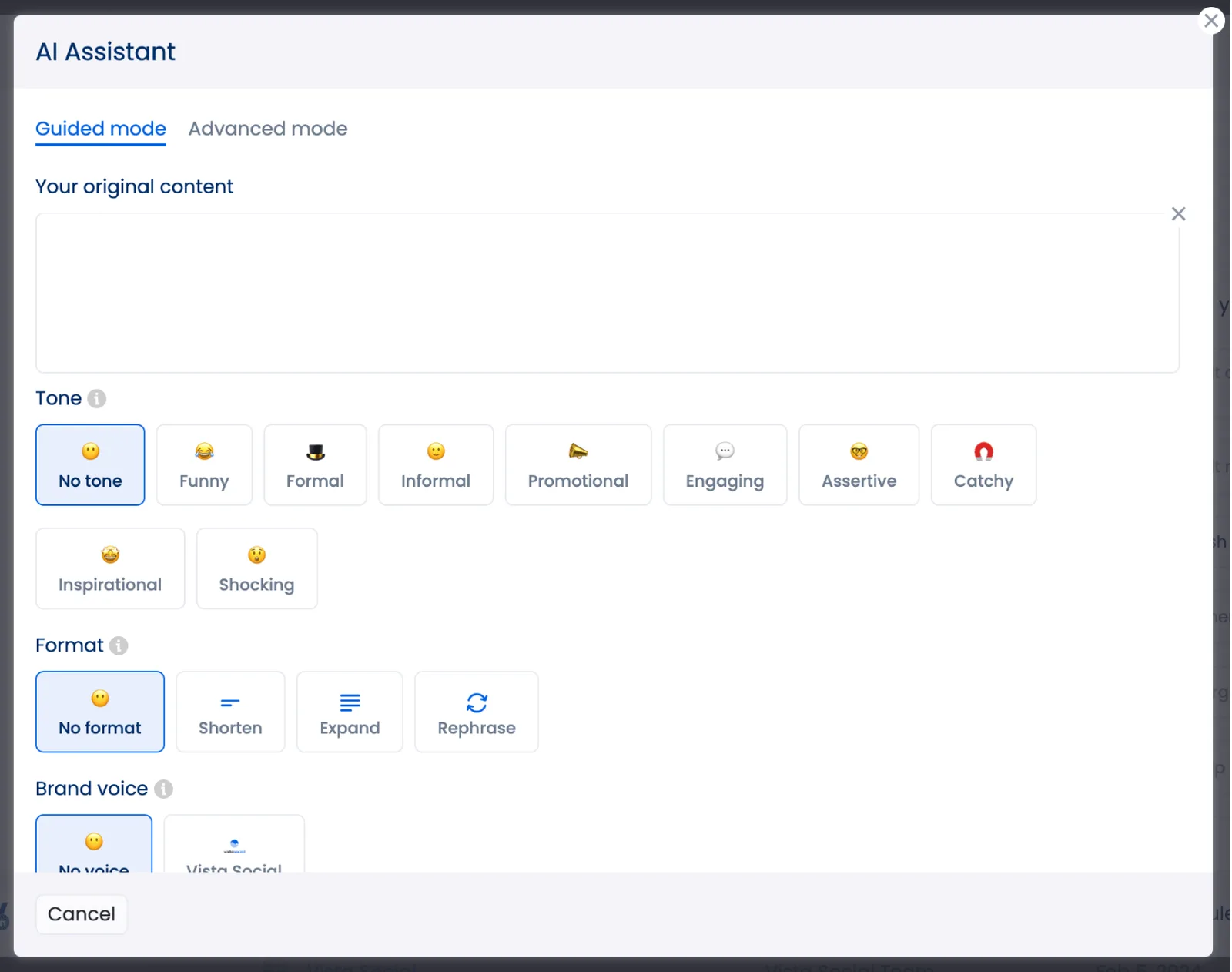
Task: Select the Promotional tone
Action: tap(578, 464)
